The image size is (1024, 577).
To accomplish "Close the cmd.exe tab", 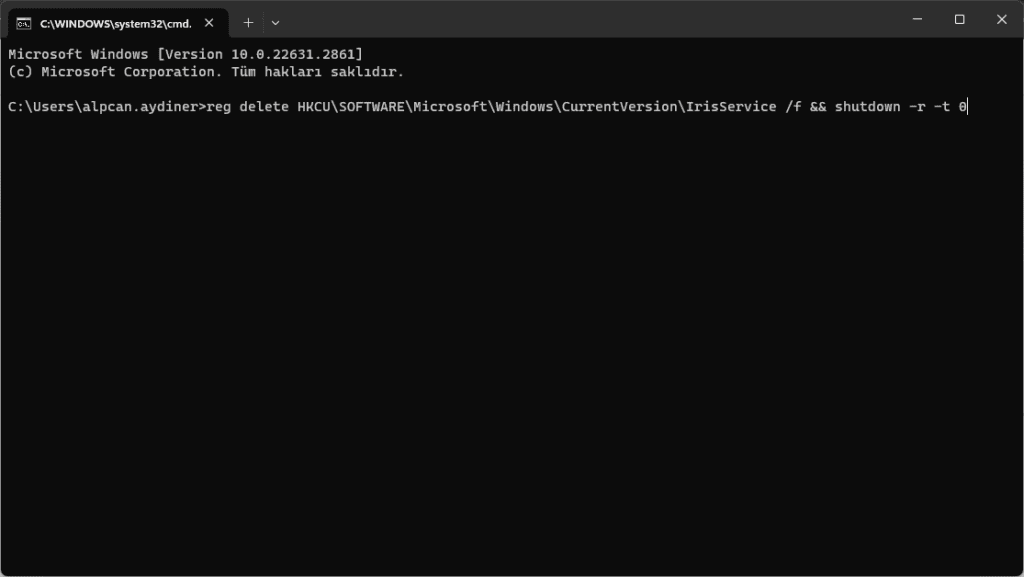I will tap(211, 22).
